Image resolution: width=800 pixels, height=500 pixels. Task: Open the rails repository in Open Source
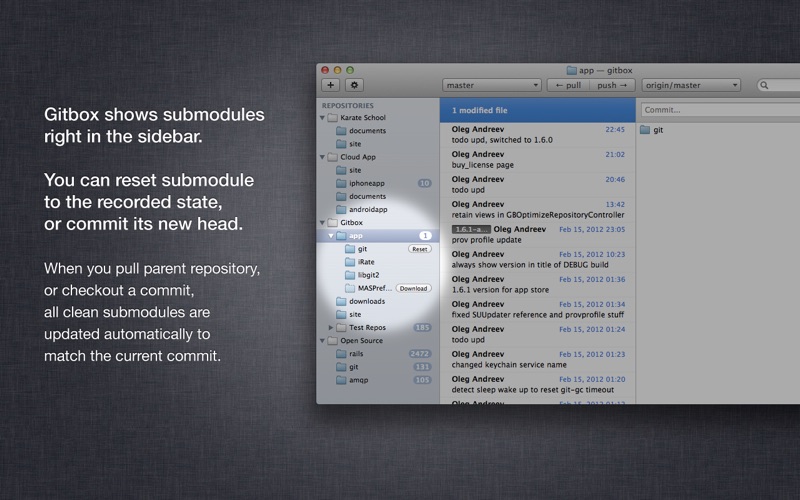point(341,354)
